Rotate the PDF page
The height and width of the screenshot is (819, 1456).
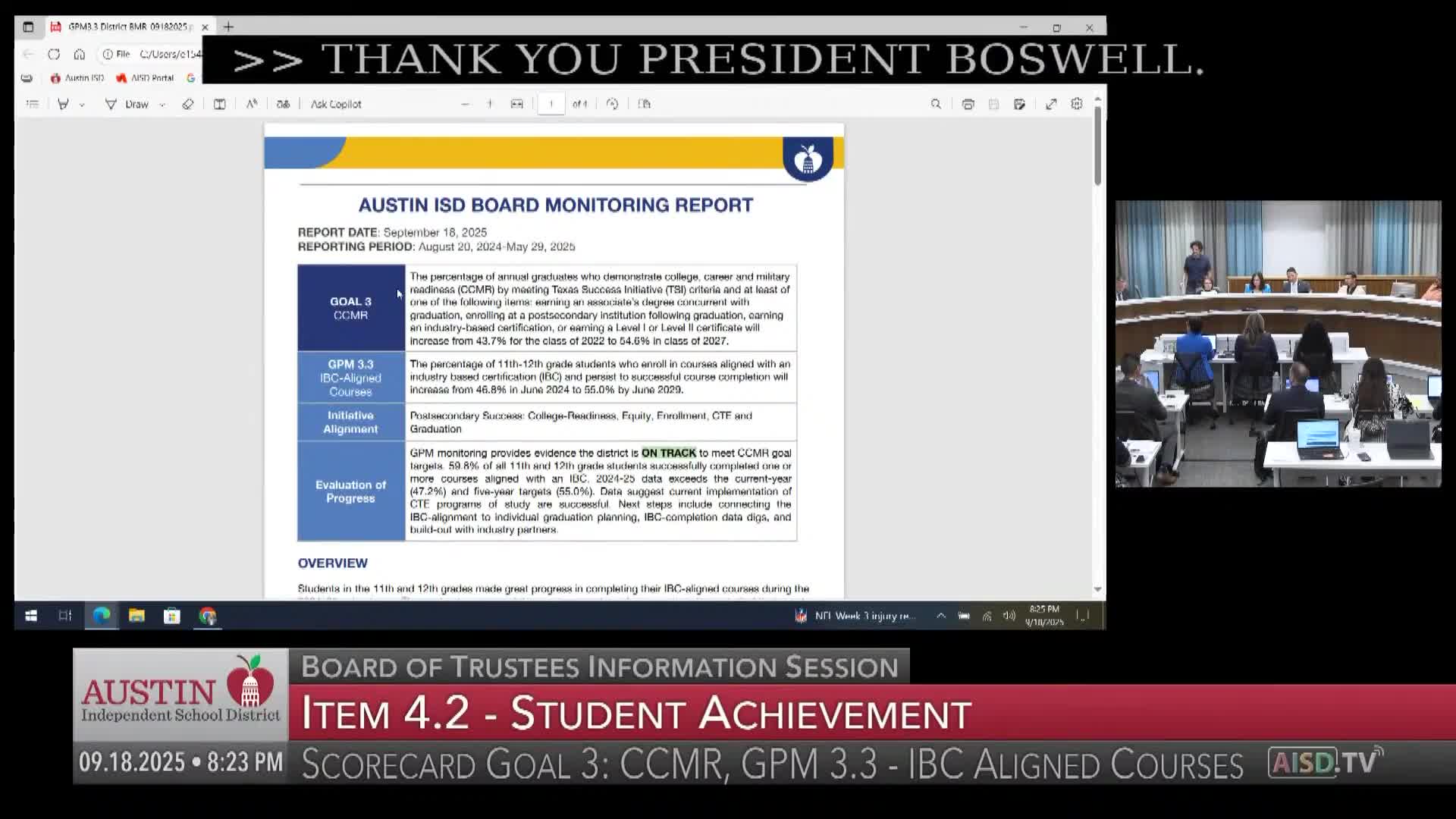click(x=612, y=104)
